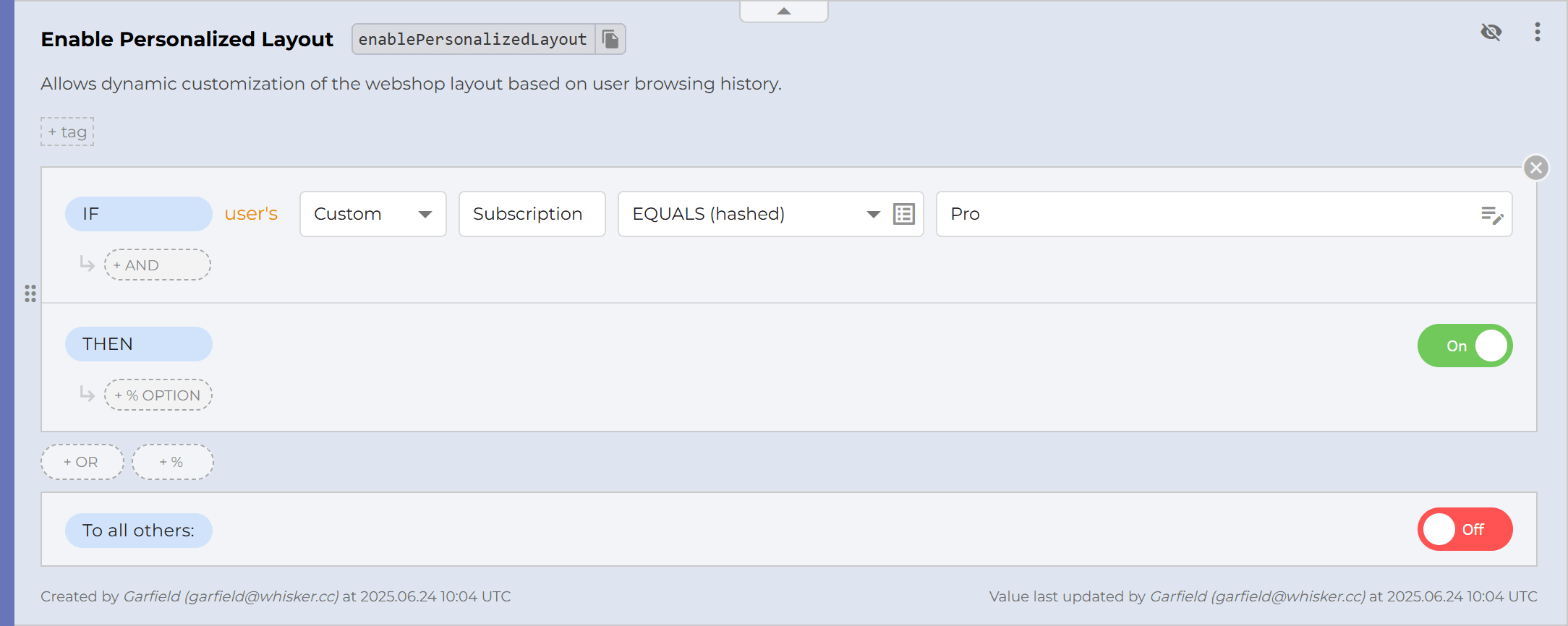1568x626 pixels.
Task: Copy the enablePersonalizedLayout key to clipboard
Action: [610, 39]
